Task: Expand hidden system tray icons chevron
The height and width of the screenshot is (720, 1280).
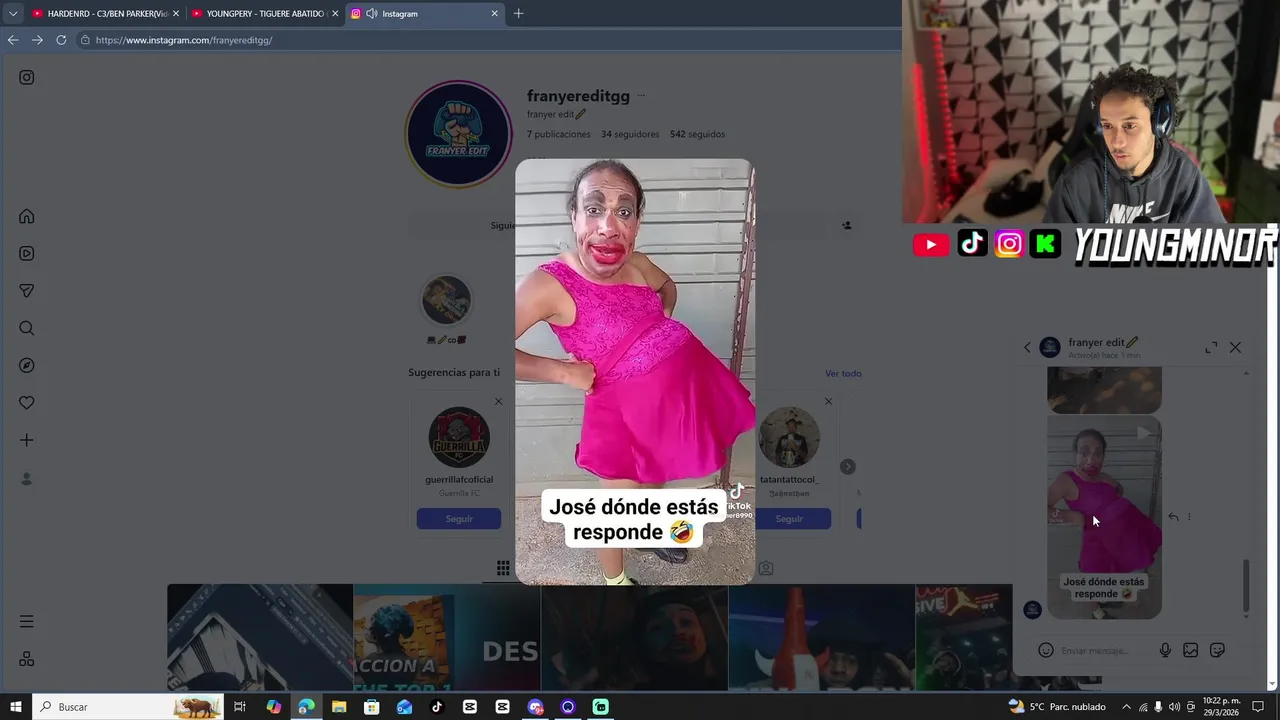Action: tap(1126, 707)
